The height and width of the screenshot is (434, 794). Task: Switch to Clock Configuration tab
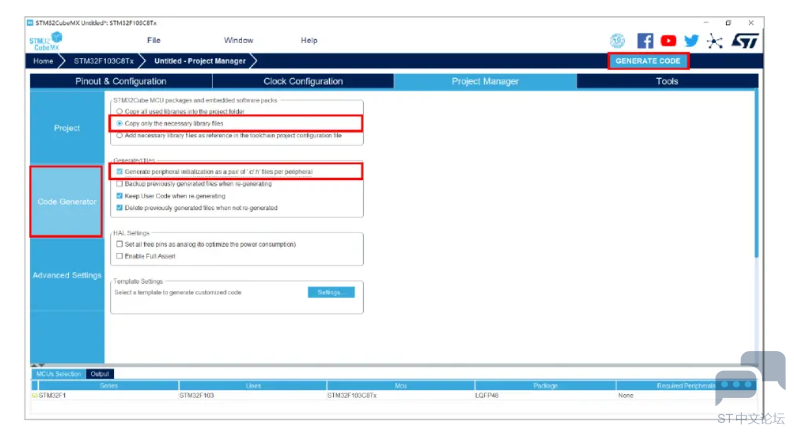click(x=303, y=81)
